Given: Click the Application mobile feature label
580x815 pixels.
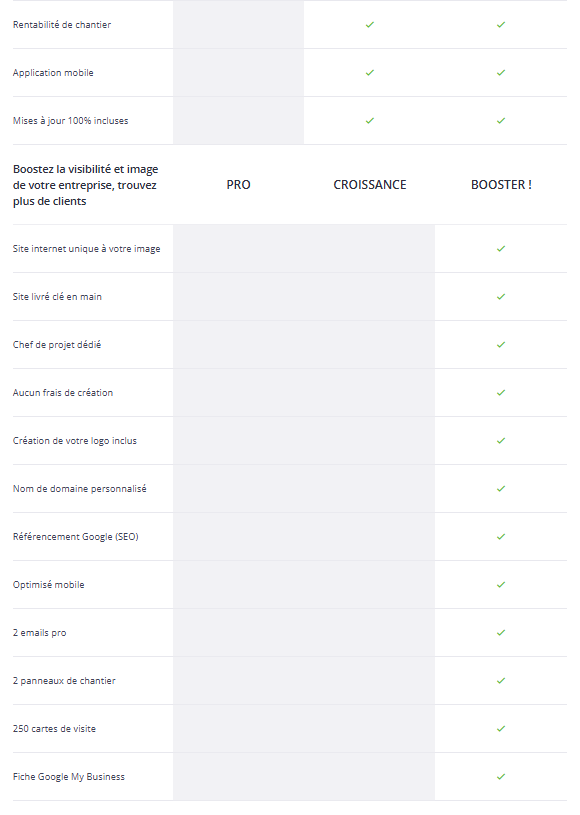Looking at the screenshot, I should [x=53, y=73].
